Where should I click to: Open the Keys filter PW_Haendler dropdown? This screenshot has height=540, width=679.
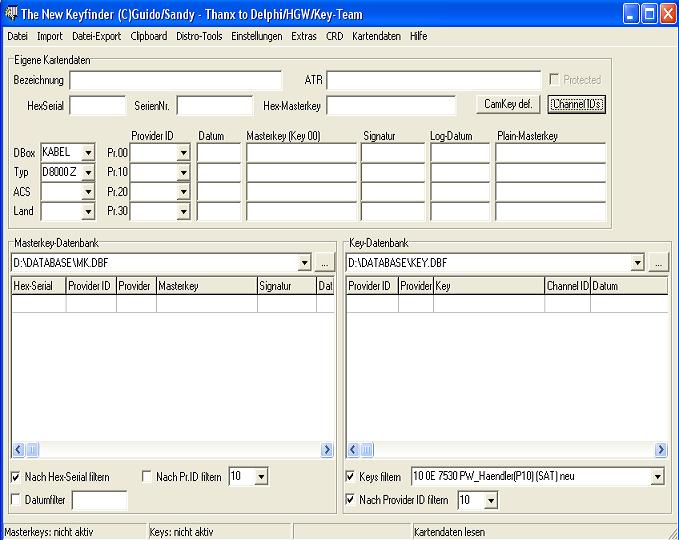(x=657, y=477)
